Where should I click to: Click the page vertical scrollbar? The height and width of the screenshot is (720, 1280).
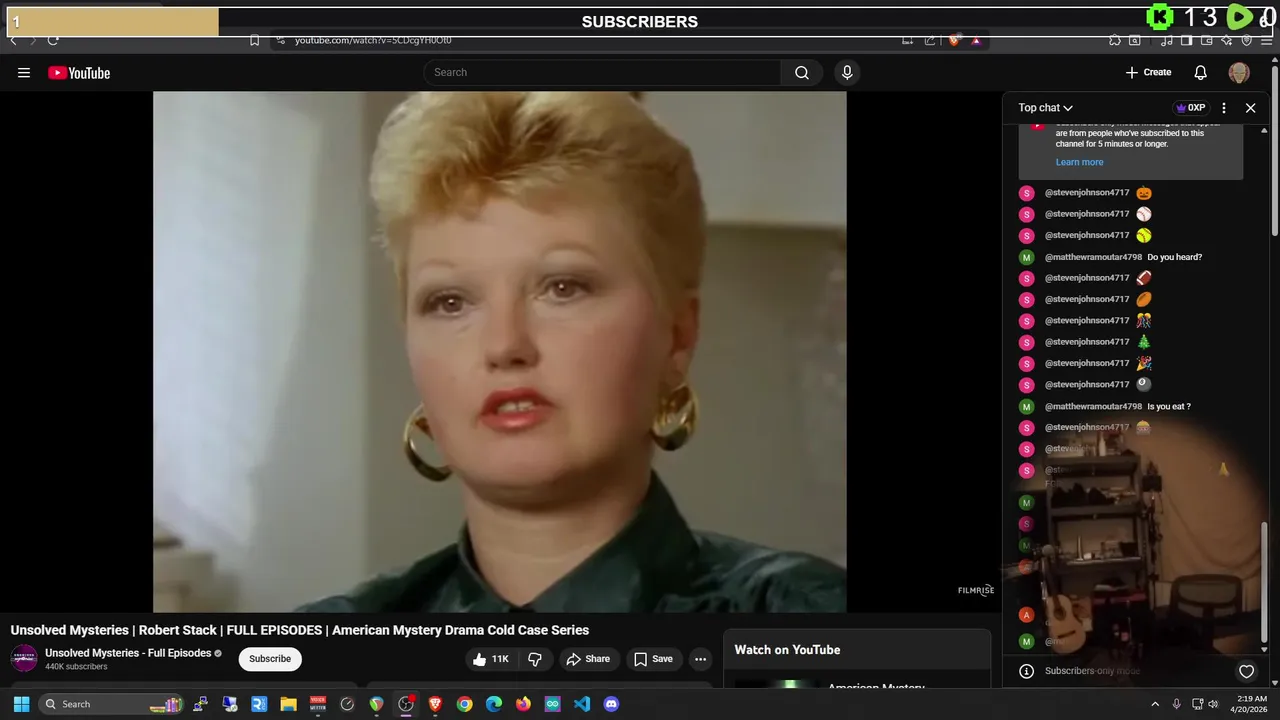1275,150
